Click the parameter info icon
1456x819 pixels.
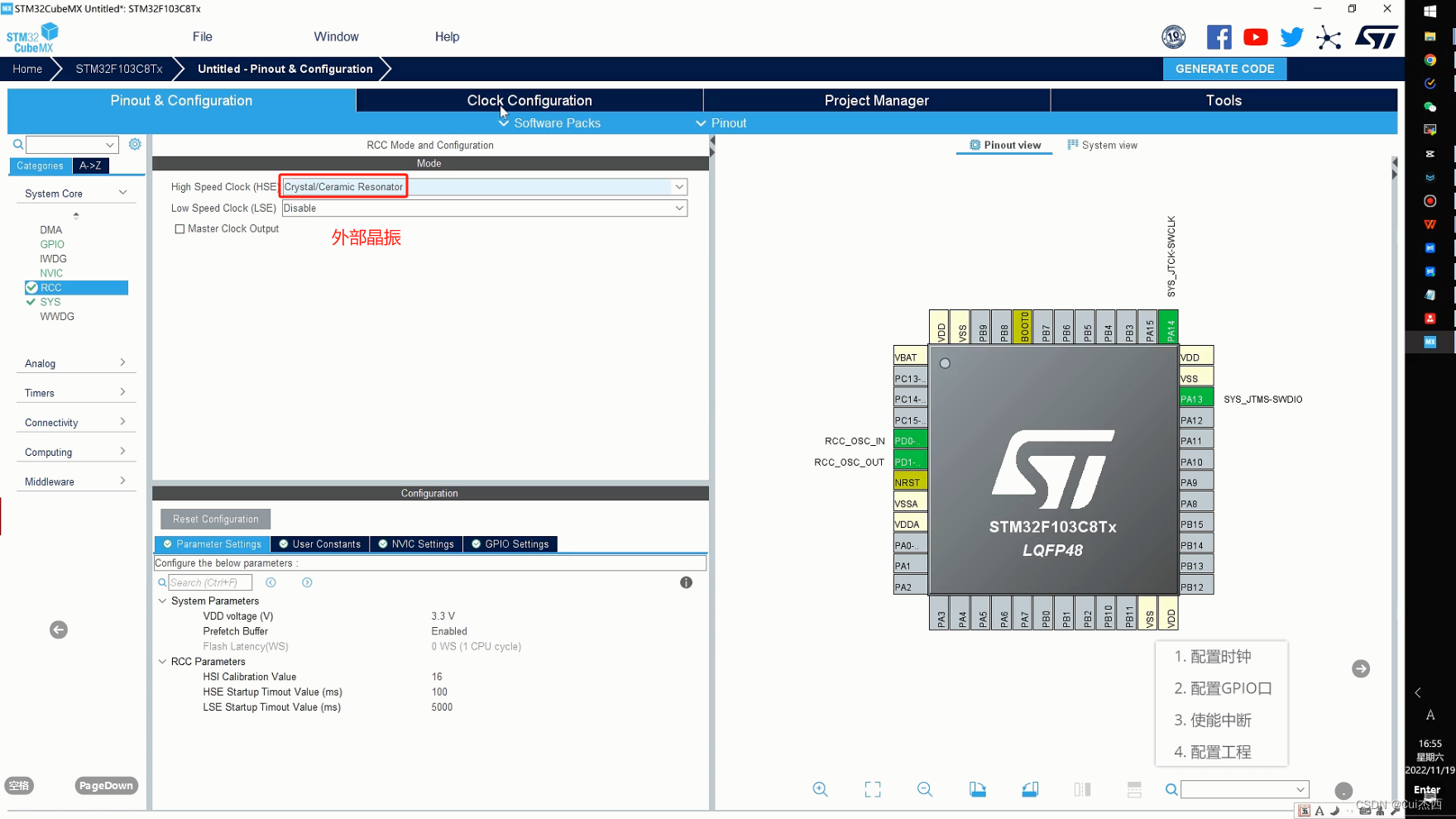tap(686, 582)
